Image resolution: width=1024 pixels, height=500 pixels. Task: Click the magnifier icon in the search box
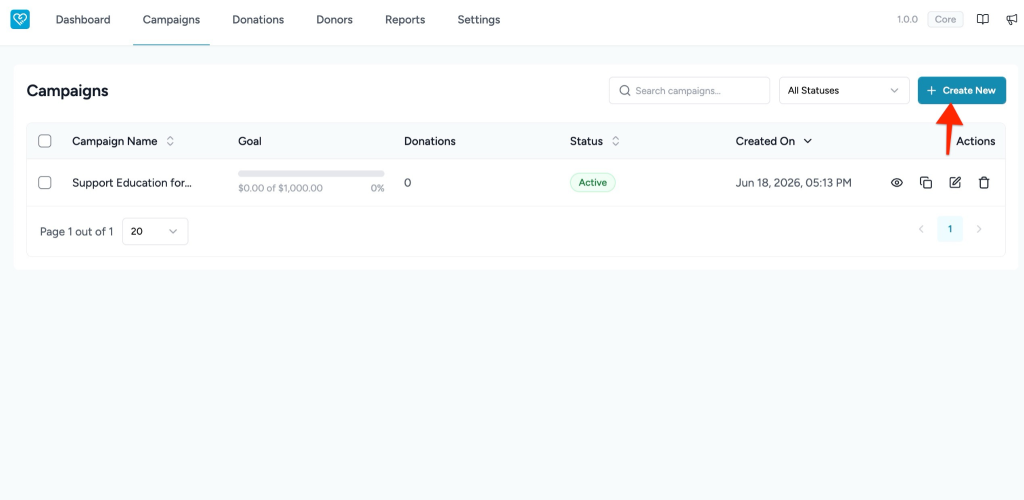coord(624,91)
